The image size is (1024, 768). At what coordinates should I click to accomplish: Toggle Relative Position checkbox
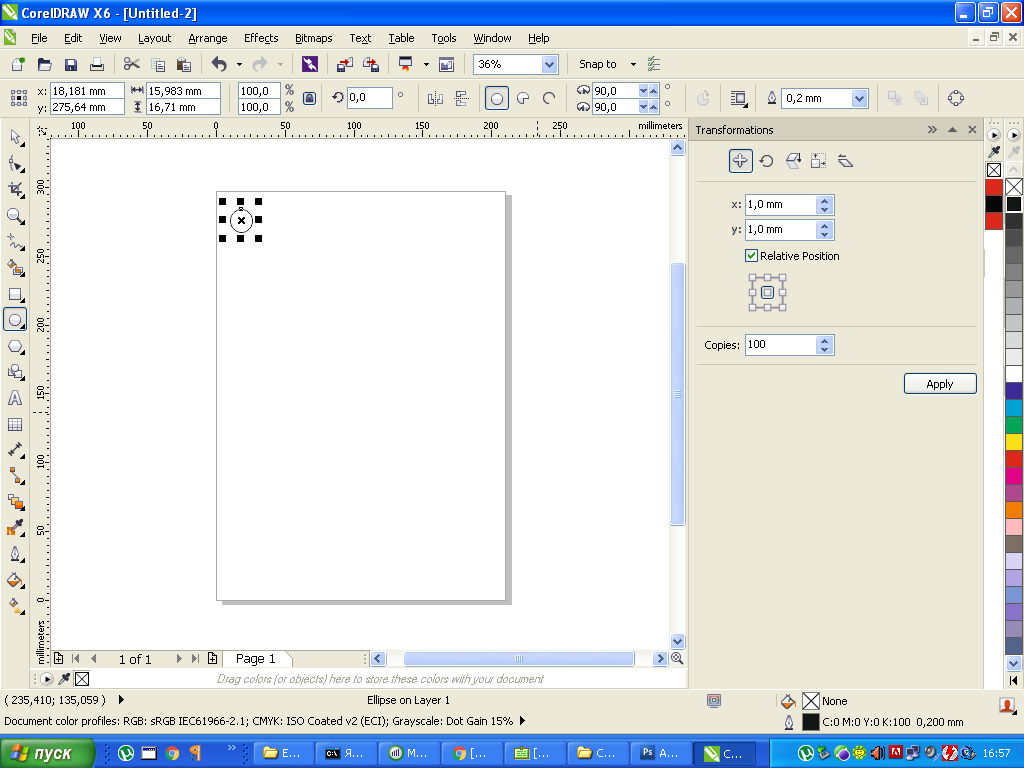[752, 255]
